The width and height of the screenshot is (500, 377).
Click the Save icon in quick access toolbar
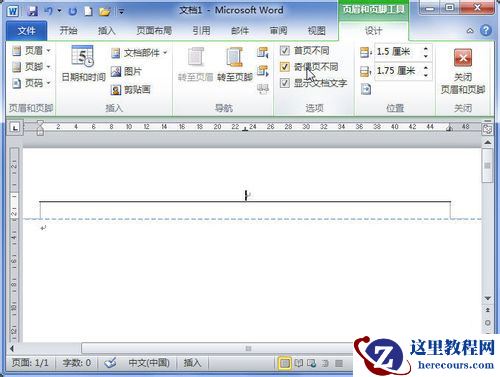32,11
